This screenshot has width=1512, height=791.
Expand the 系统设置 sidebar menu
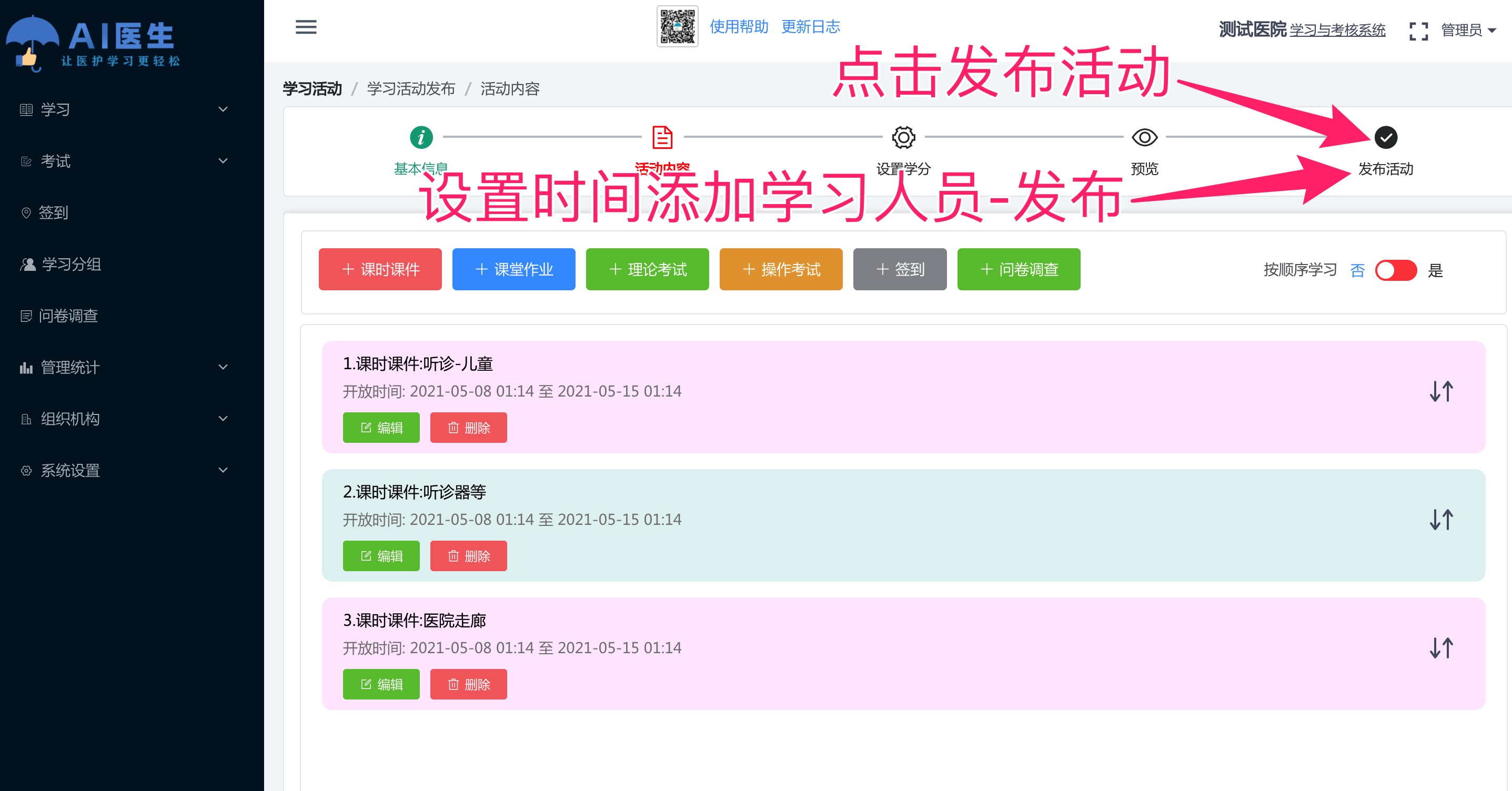point(124,471)
